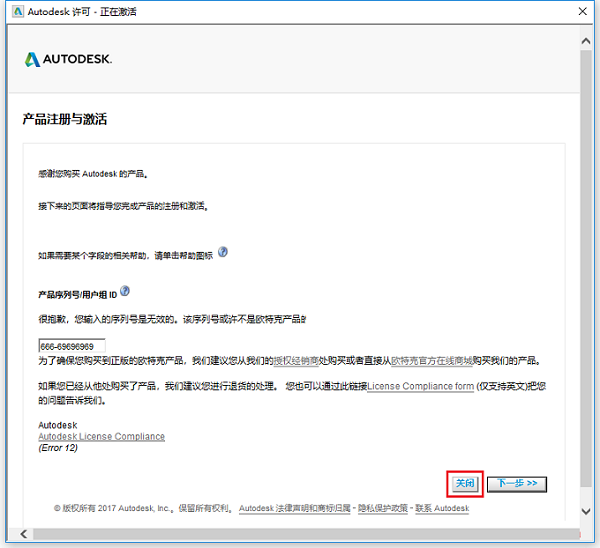600x548 pixels.
Task: Click the serial number input field
Action: point(72,346)
